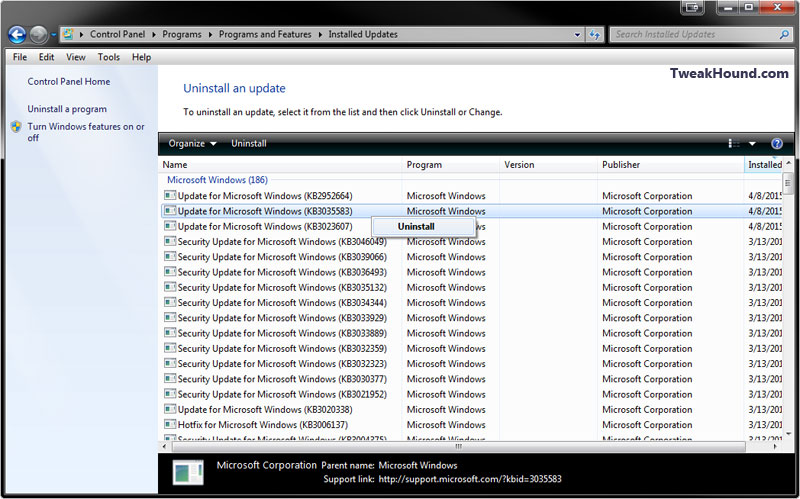Open the File menu
The width and height of the screenshot is (800, 499).
(x=20, y=57)
